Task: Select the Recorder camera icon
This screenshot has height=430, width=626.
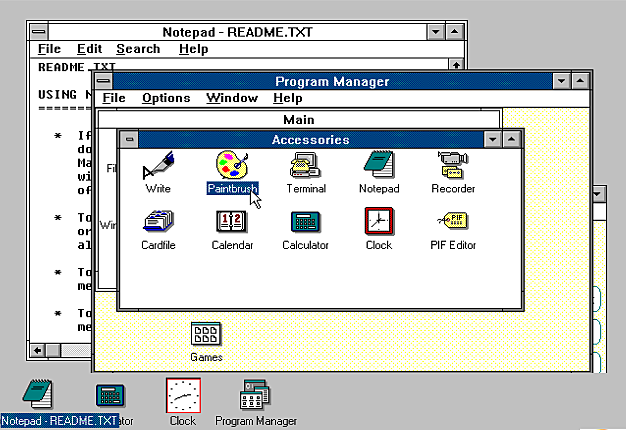Action: (x=453, y=164)
